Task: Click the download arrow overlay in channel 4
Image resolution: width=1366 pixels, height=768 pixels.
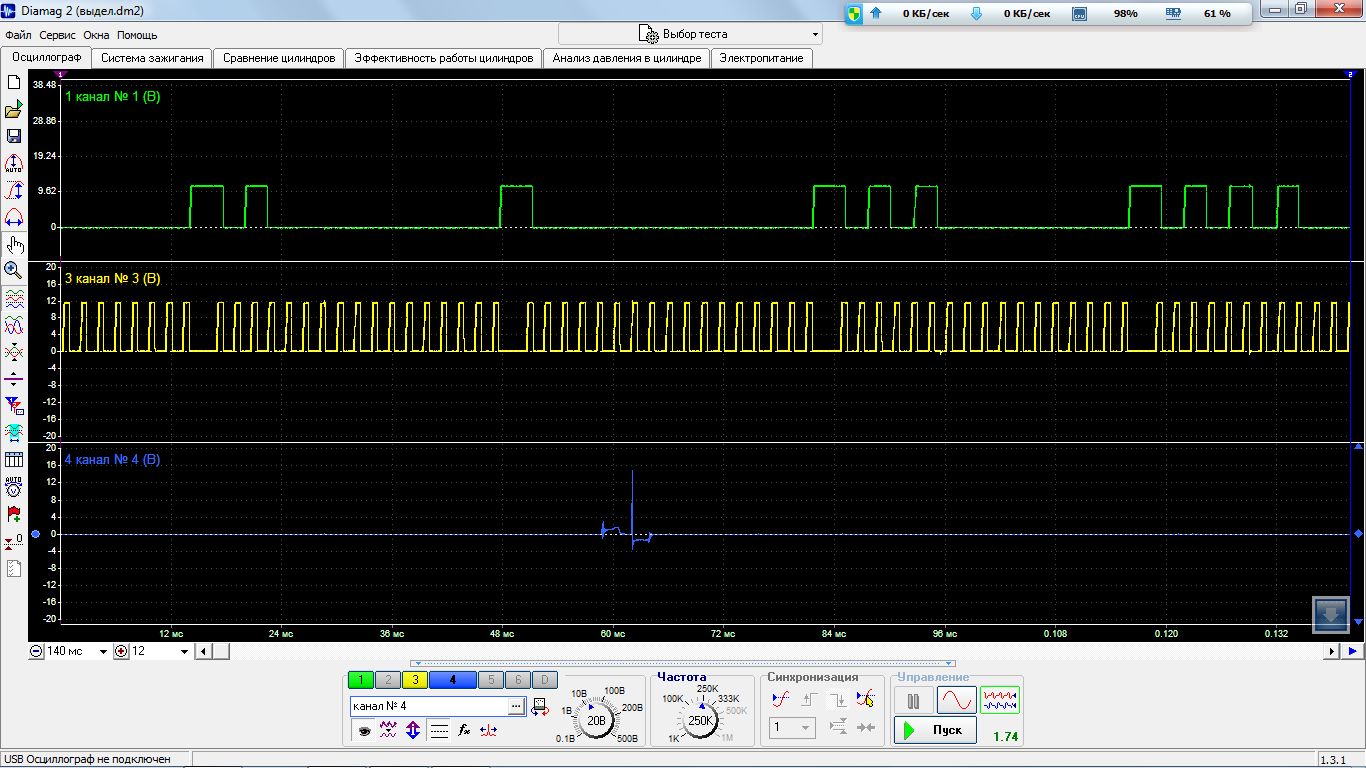Action: (1331, 615)
